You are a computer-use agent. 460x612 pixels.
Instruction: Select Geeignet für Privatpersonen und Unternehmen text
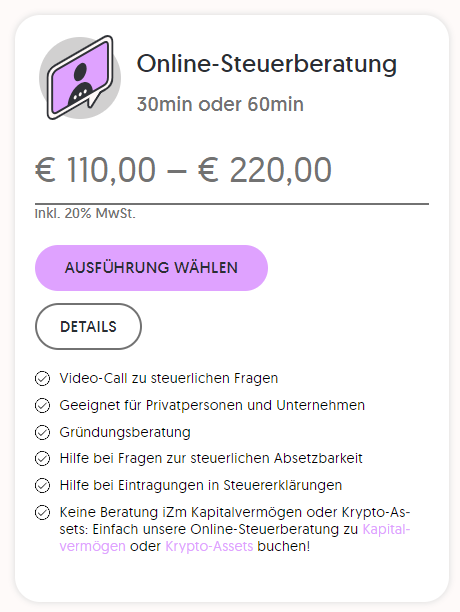[212, 405]
